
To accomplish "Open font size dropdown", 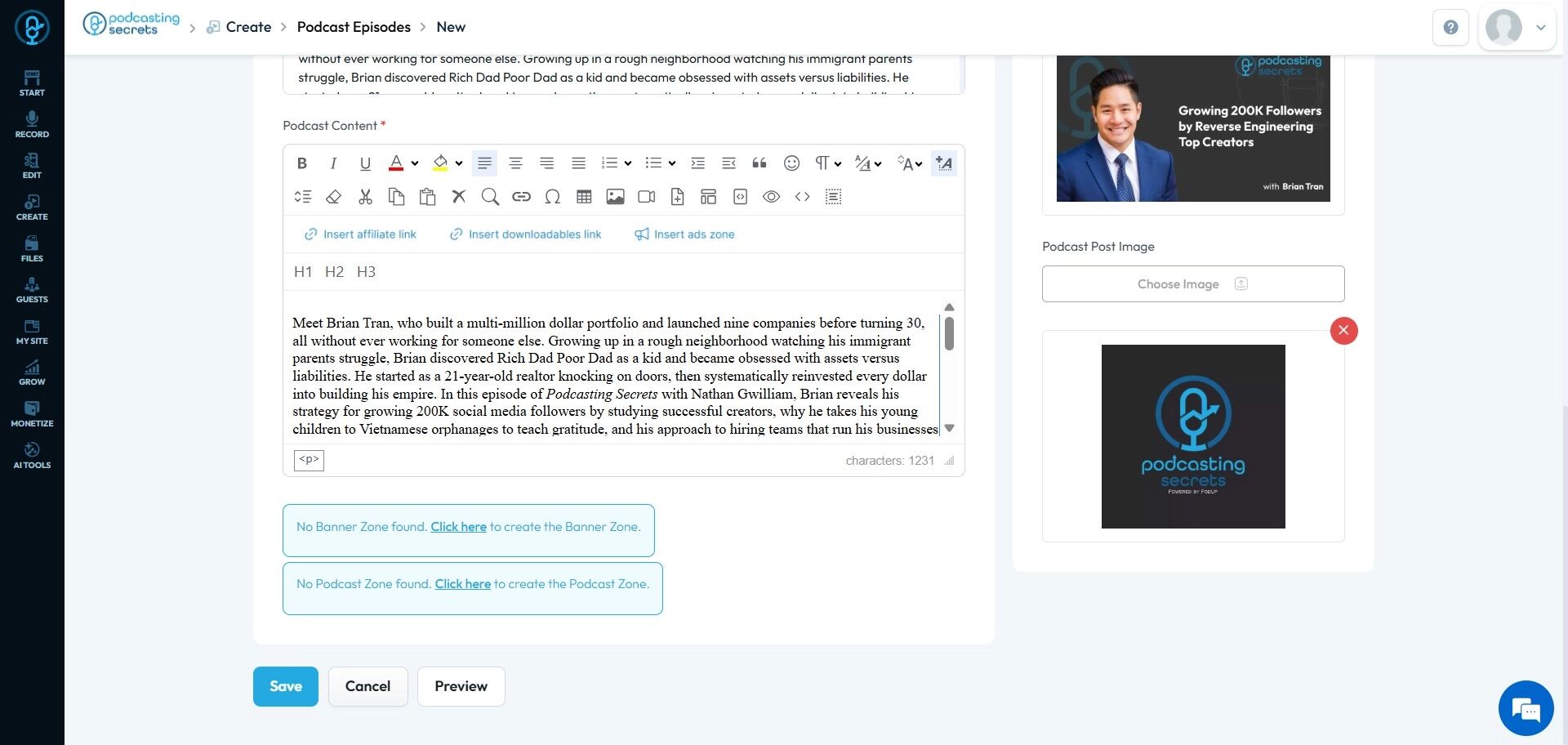I will (x=910, y=163).
